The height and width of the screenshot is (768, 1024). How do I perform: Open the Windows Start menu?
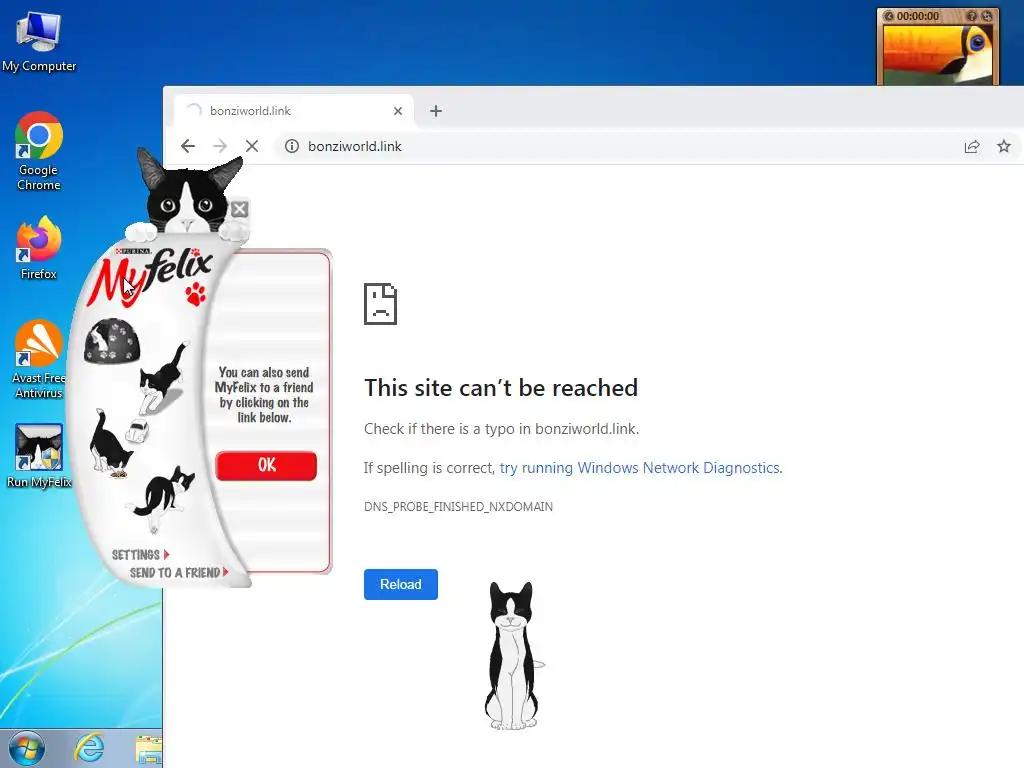click(26, 749)
